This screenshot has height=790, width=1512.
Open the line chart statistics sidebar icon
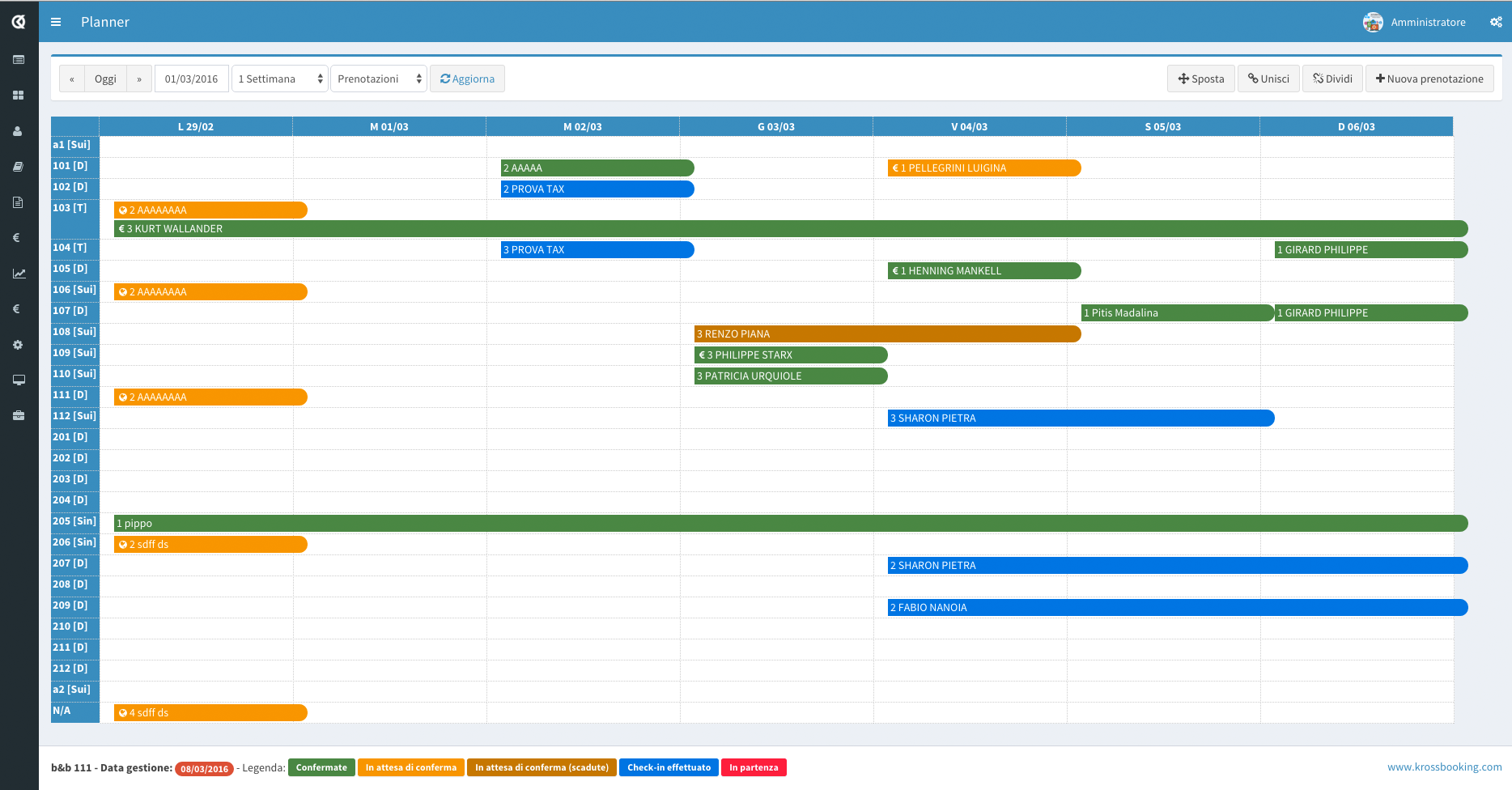coord(19,274)
